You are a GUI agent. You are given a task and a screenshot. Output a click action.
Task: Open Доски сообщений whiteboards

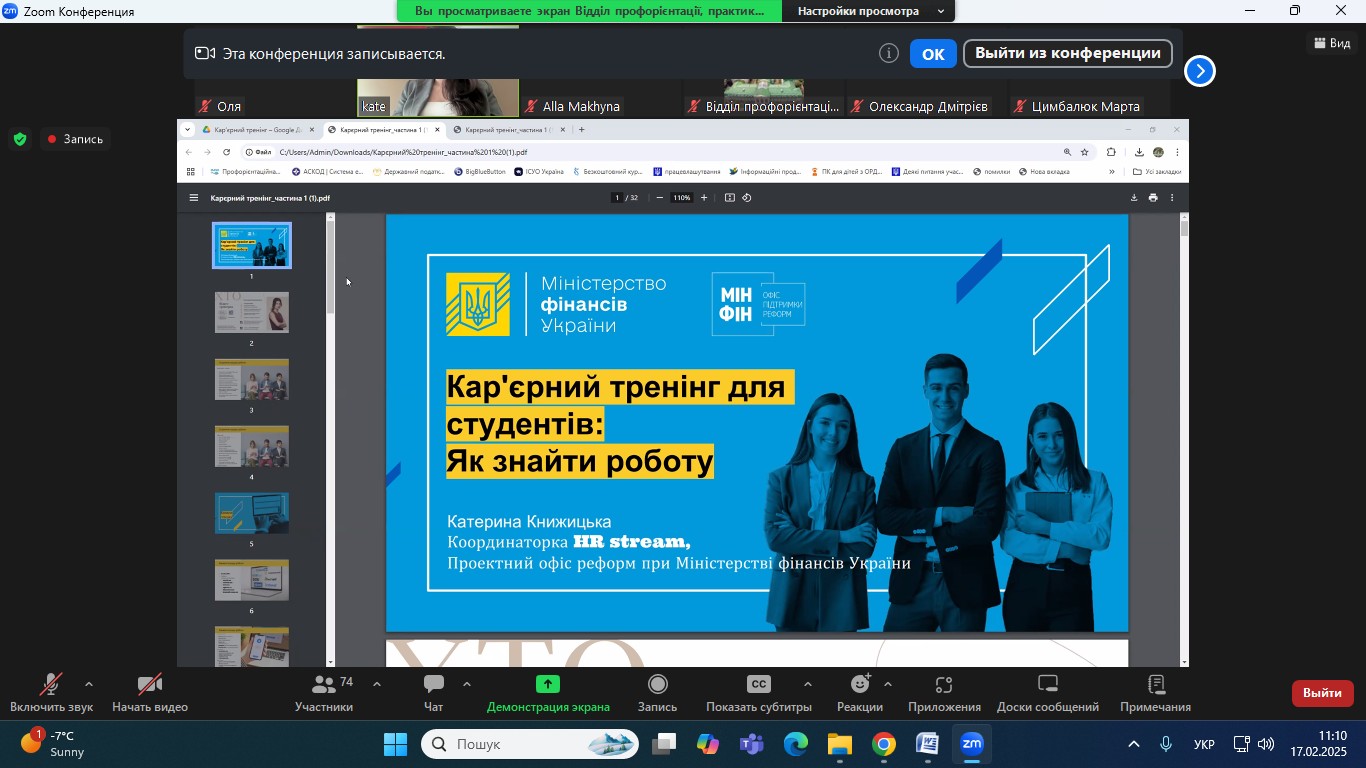[x=1048, y=693]
